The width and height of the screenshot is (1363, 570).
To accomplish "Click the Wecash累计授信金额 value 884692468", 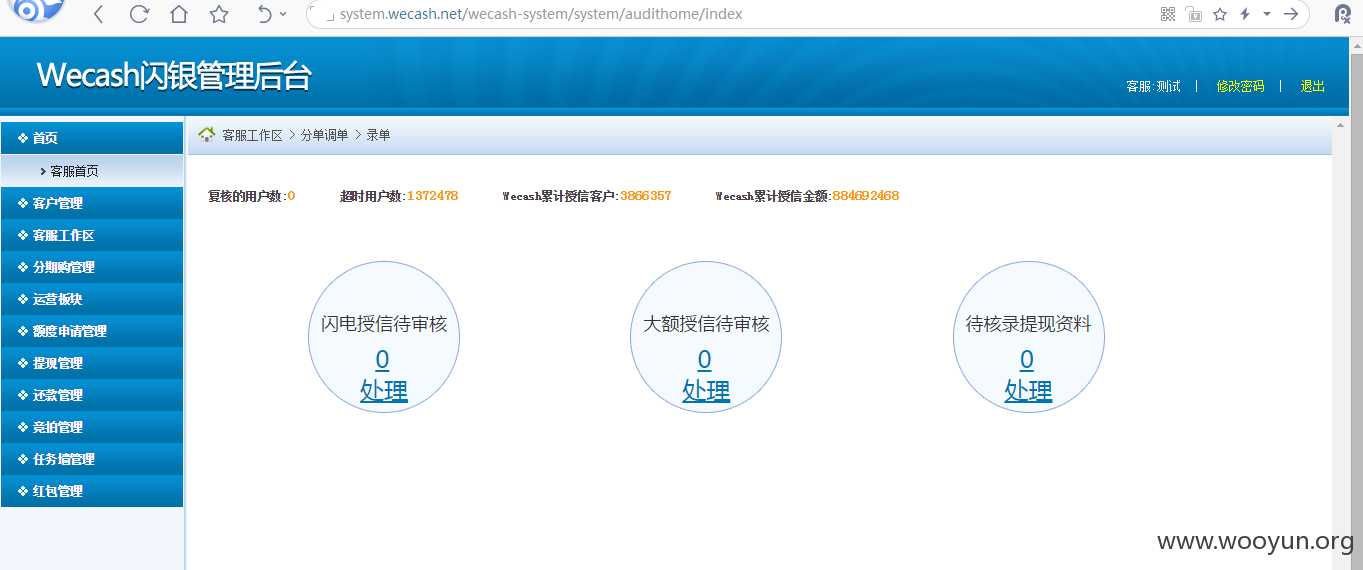I will 866,196.
